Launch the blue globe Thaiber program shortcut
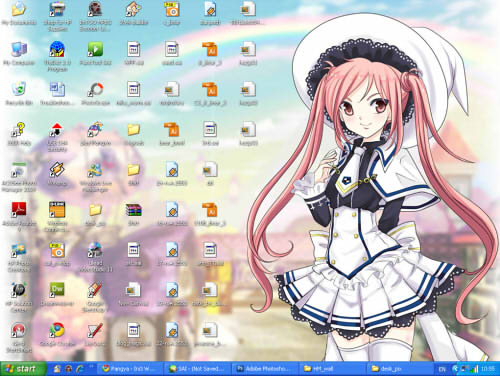The height and width of the screenshot is (377, 500). pos(57,49)
